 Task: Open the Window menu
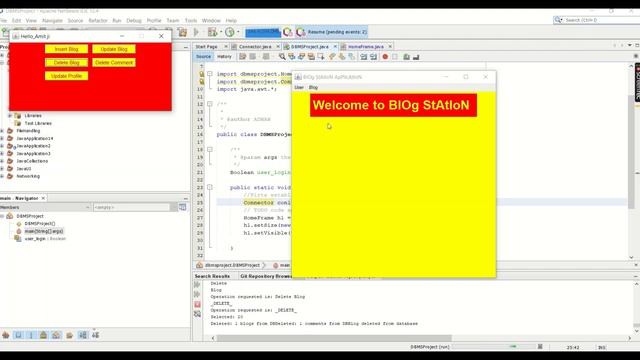pyautogui.click(x=211, y=20)
